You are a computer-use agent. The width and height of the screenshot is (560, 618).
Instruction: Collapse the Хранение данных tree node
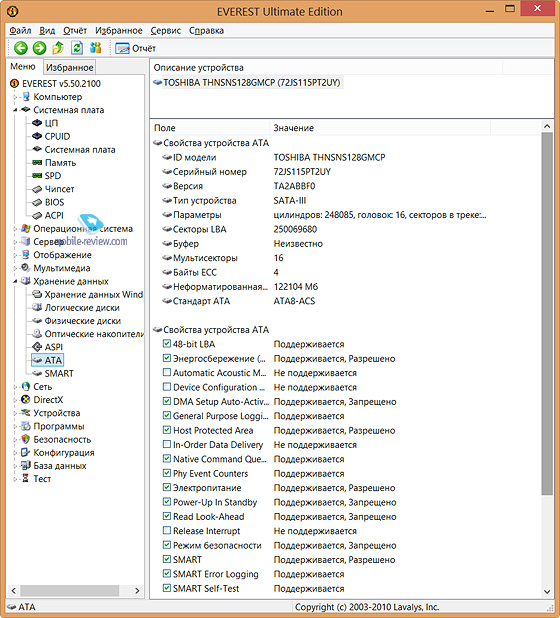15,281
